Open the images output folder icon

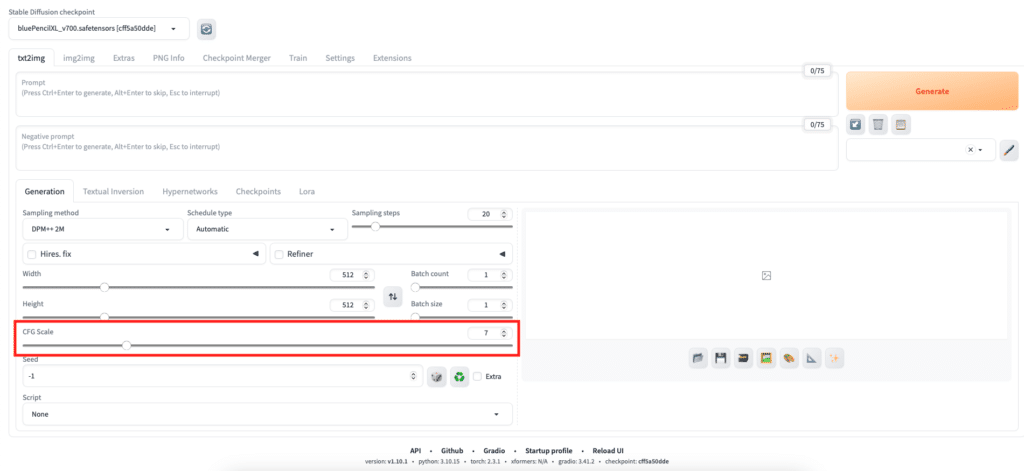pos(698,357)
